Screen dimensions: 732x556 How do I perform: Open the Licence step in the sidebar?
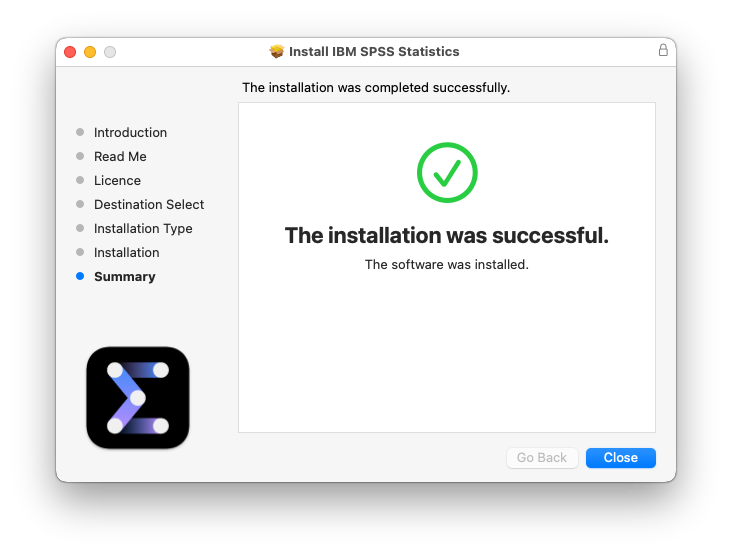tap(117, 180)
